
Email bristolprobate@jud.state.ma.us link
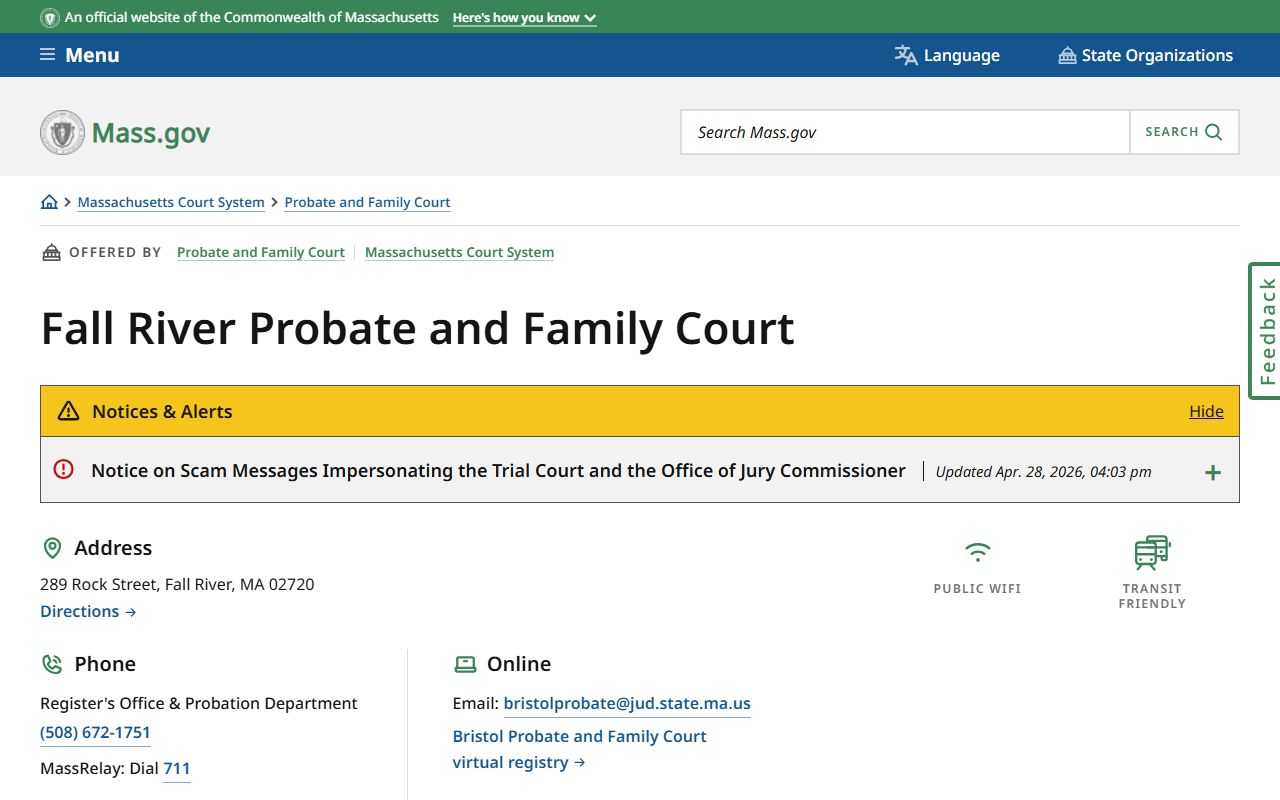[x=627, y=703]
